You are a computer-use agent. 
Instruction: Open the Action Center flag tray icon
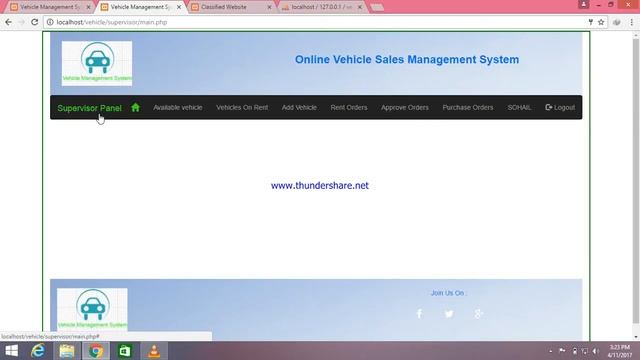pos(562,351)
